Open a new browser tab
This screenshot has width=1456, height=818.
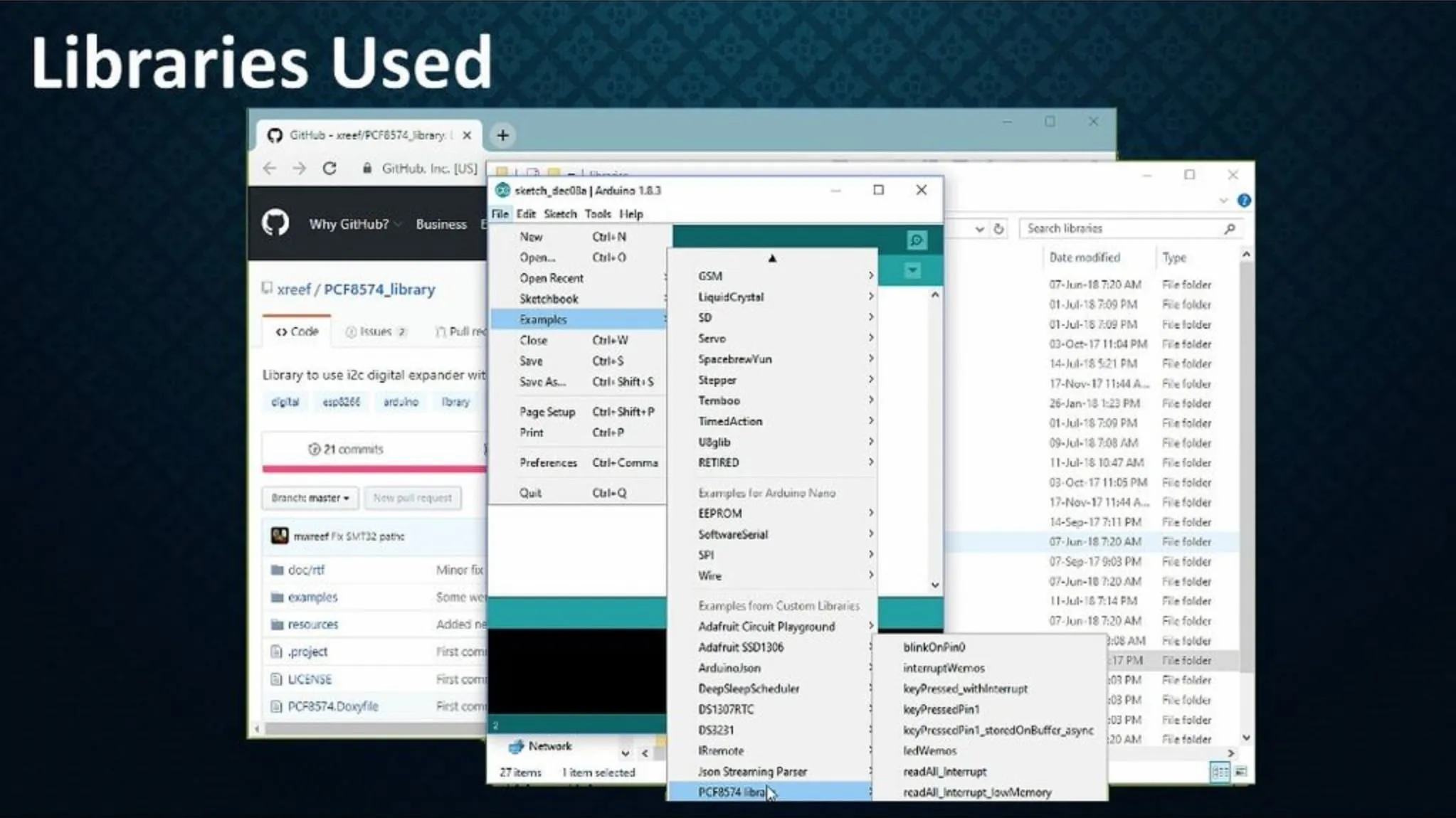[x=502, y=135]
